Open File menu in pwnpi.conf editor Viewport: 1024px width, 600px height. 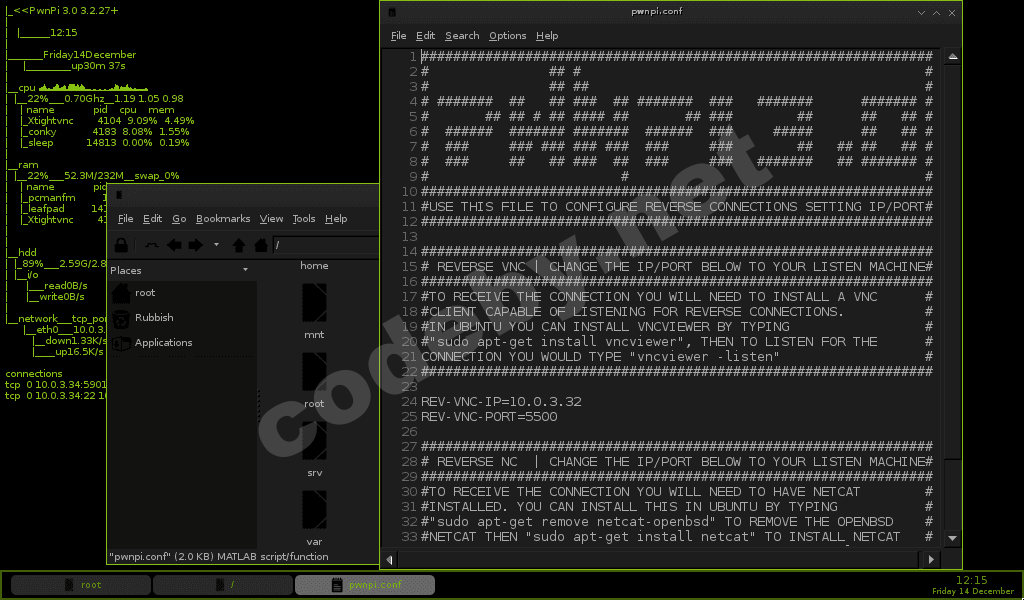(x=398, y=36)
